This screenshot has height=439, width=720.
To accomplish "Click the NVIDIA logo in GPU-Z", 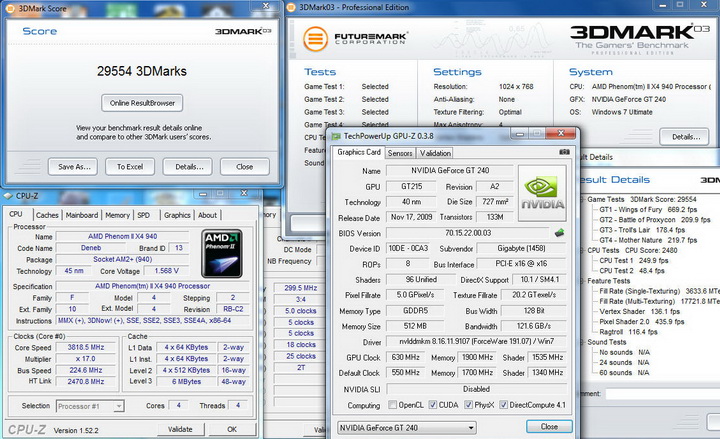I will pos(542,193).
